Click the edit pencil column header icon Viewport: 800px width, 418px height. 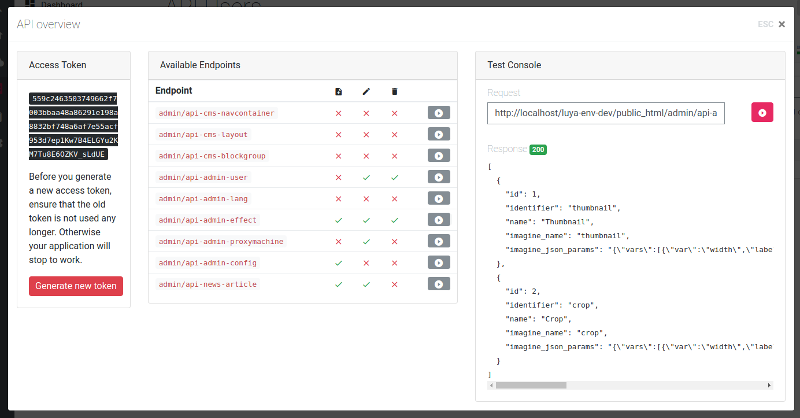366,91
